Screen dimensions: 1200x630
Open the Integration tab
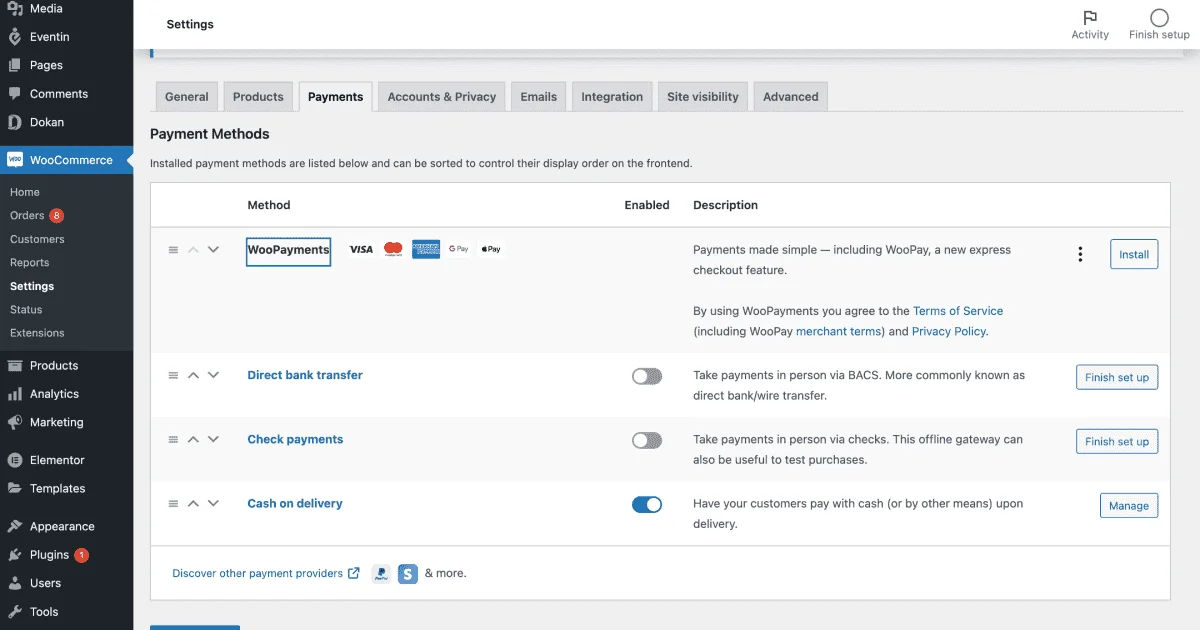[612, 97]
